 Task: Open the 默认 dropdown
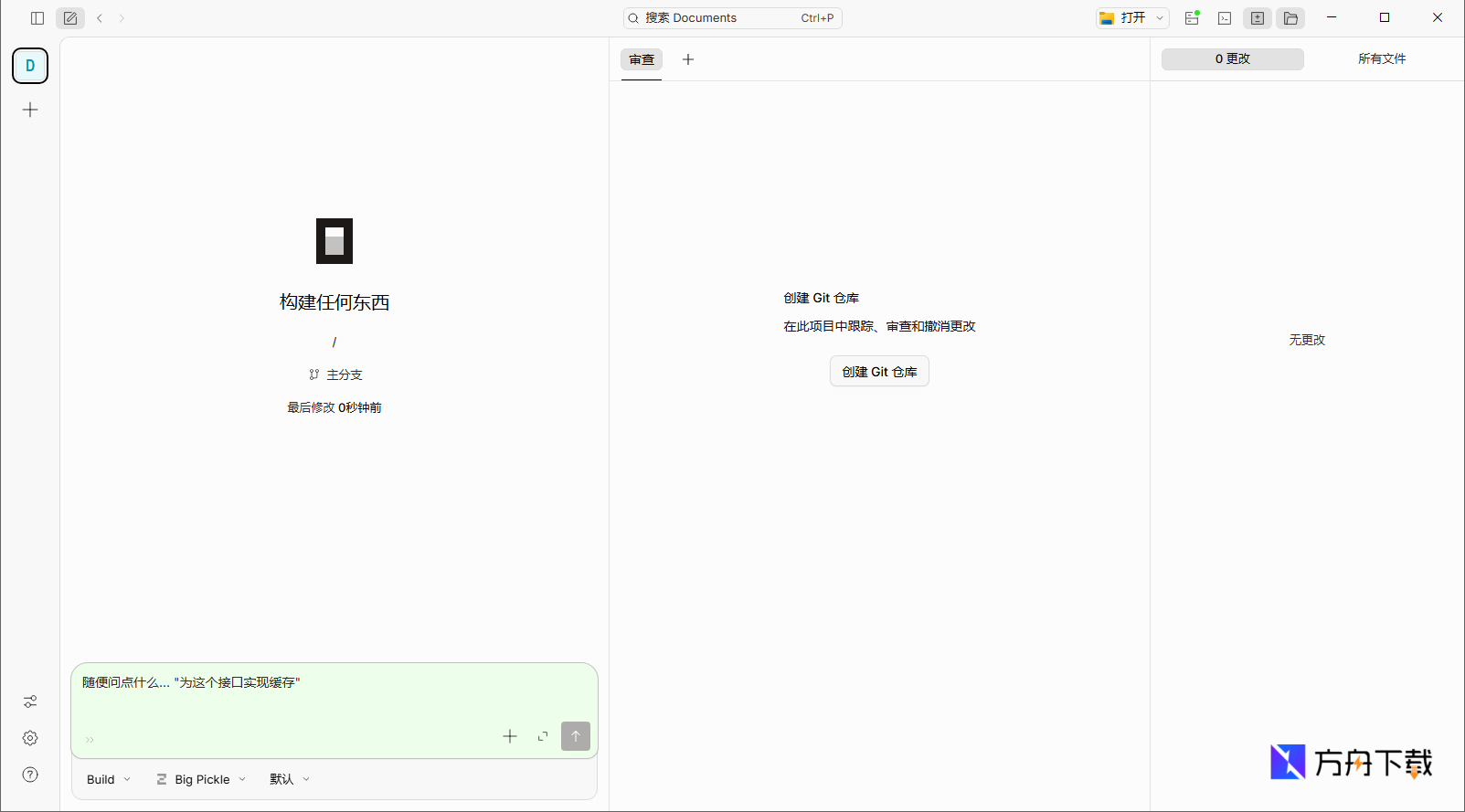pos(290,779)
